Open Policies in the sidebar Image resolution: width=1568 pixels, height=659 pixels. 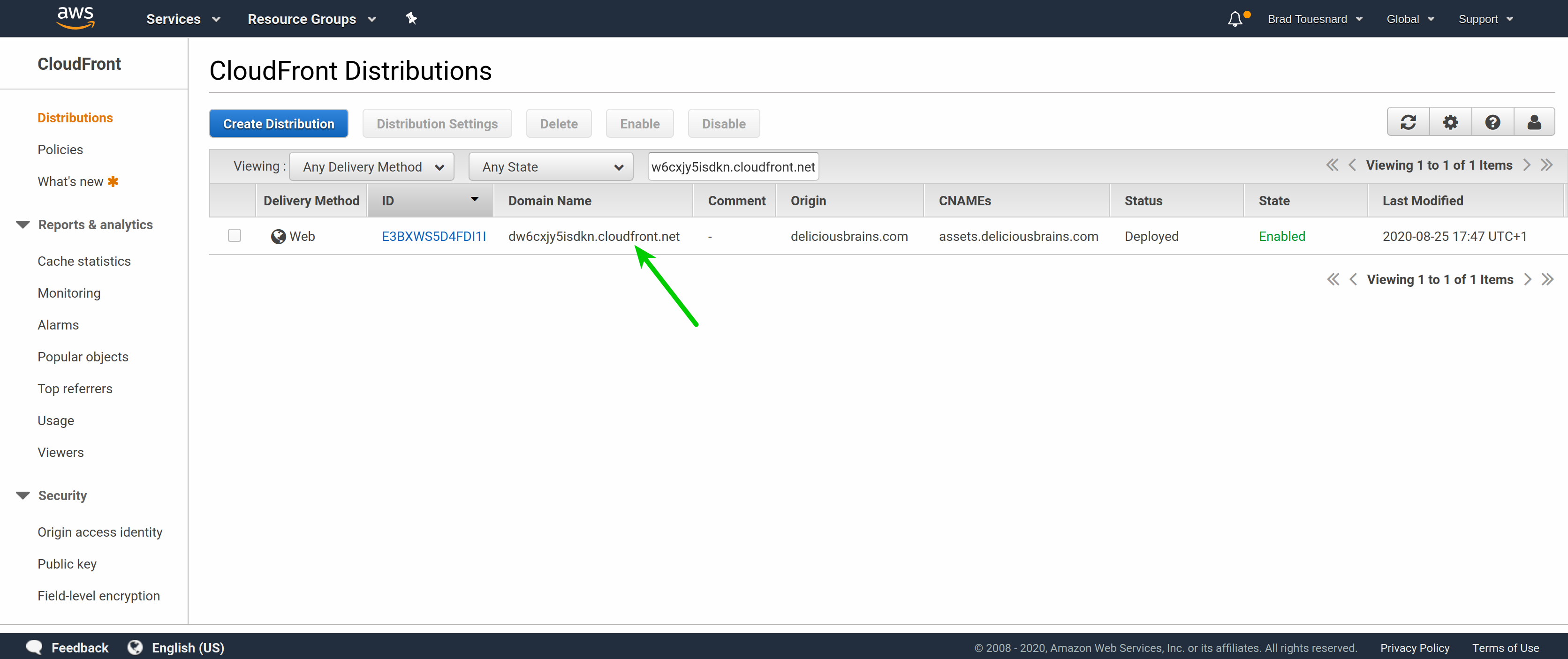coord(60,150)
